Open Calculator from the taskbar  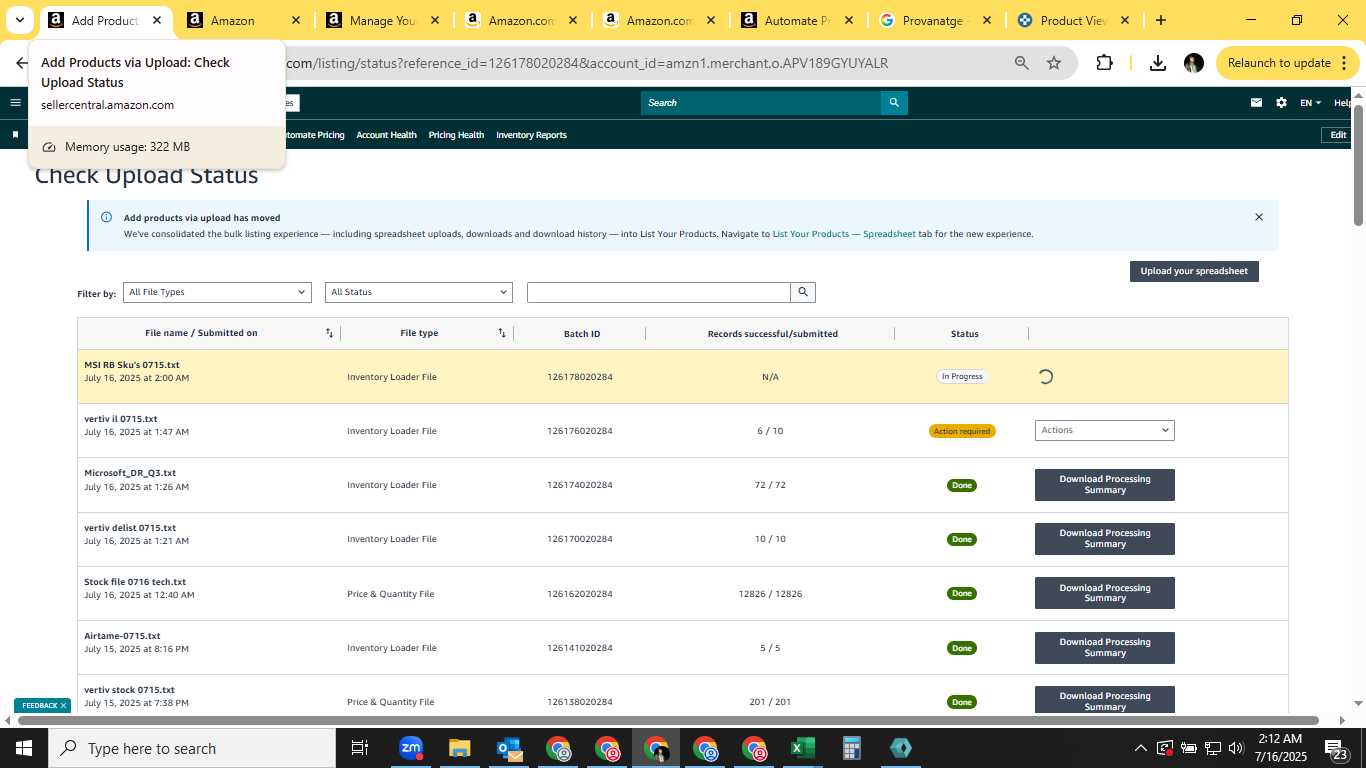[x=852, y=748]
